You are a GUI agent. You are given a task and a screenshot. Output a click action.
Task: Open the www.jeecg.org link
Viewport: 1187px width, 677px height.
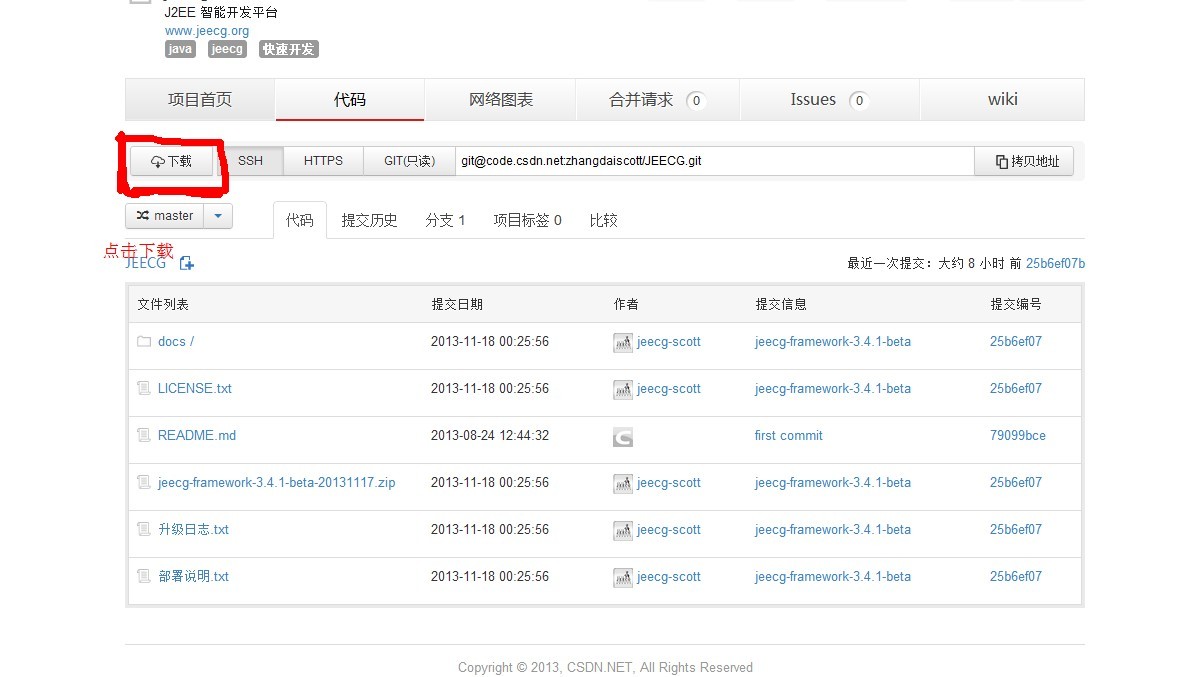(x=207, y=31)
